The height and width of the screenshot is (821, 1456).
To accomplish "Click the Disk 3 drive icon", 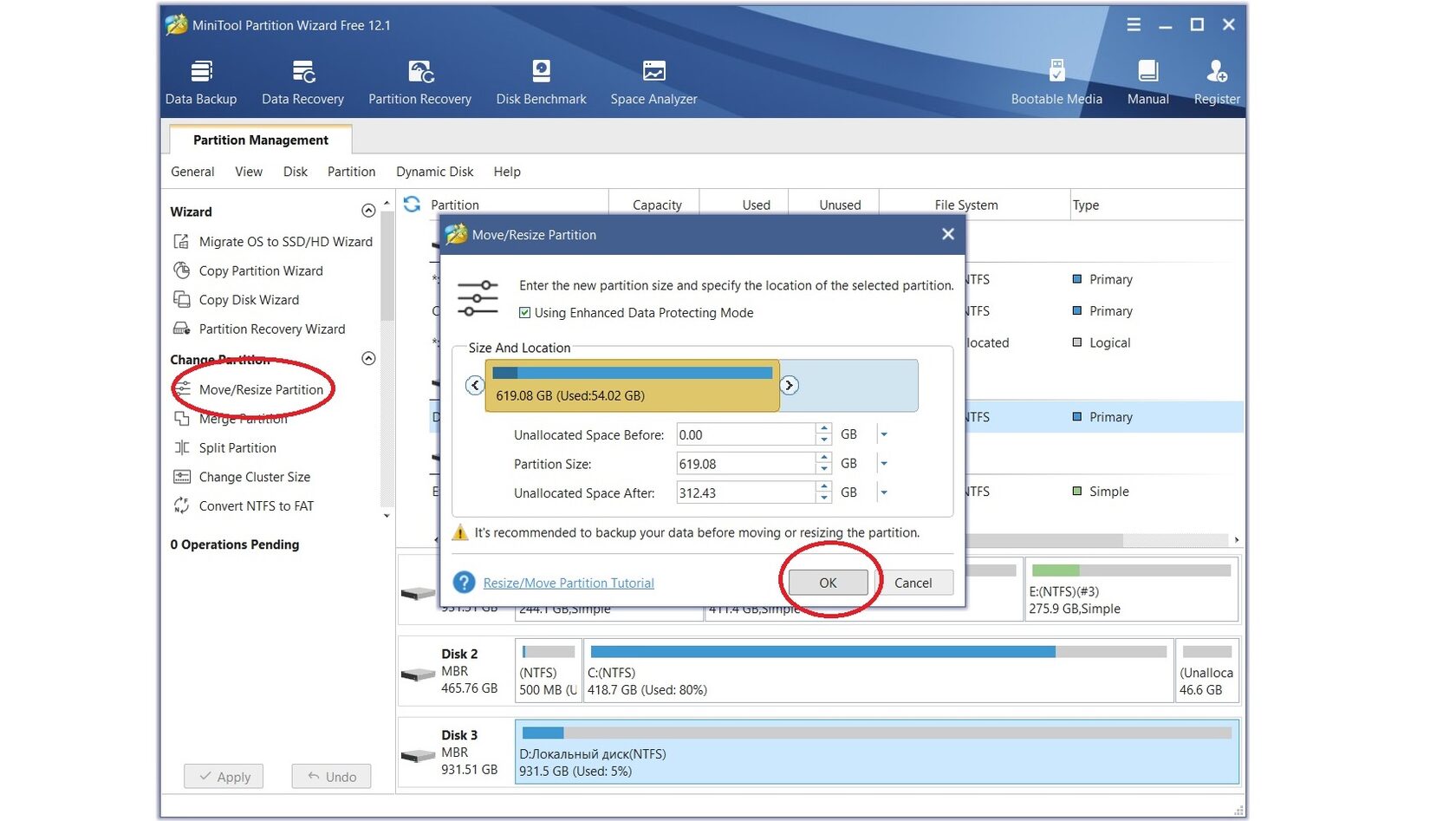I will click(x=418, y=755).
